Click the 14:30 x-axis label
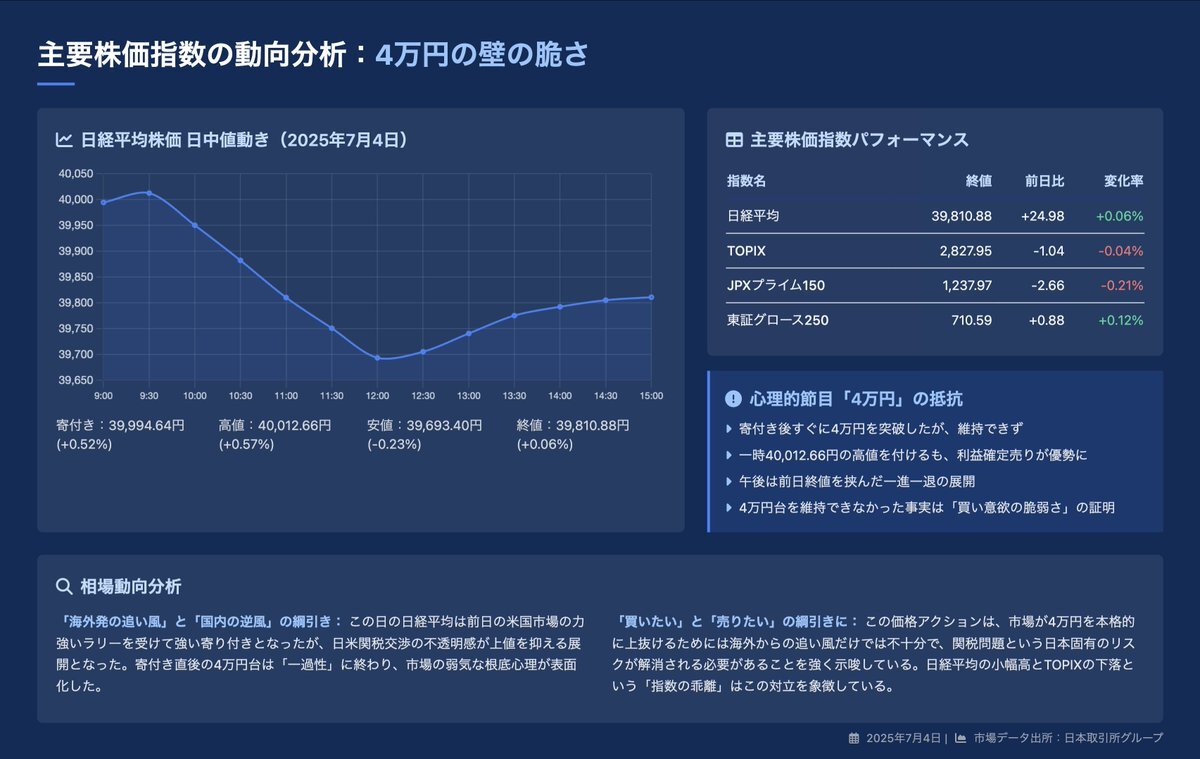 605,397
